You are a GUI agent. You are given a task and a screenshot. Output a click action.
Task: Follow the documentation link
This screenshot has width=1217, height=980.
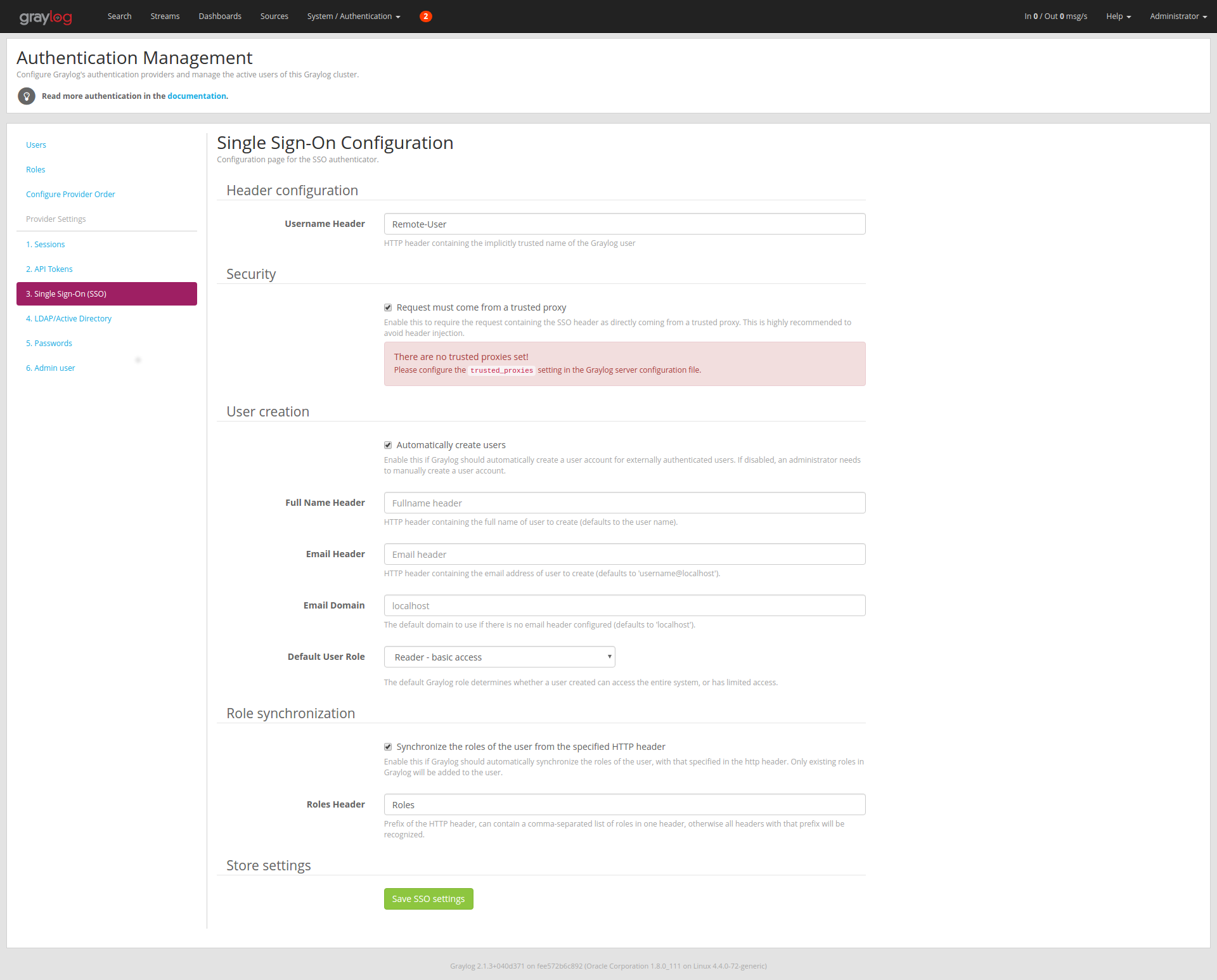point(196,96)
